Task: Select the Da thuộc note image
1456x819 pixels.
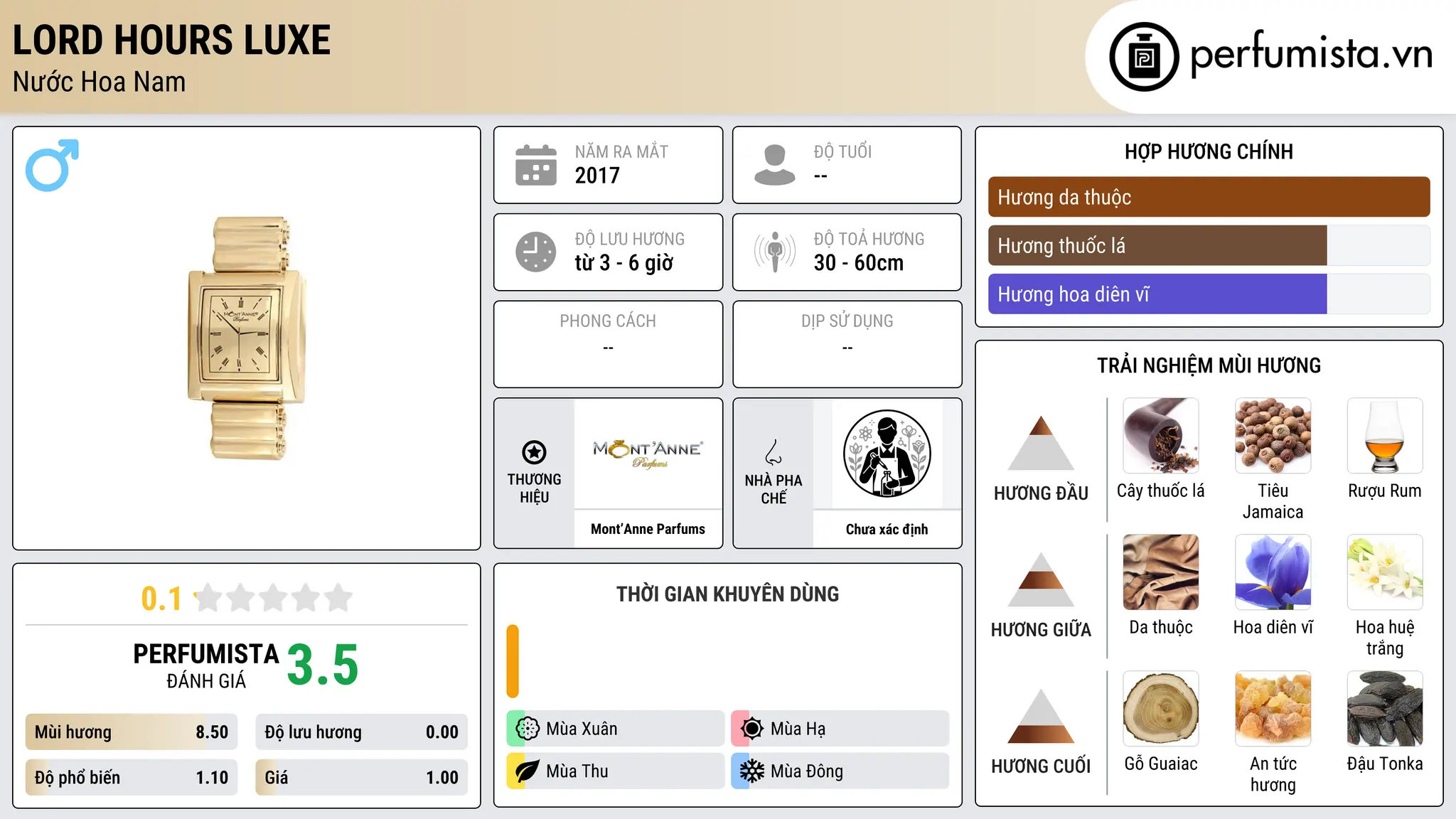Action: 1161,572
